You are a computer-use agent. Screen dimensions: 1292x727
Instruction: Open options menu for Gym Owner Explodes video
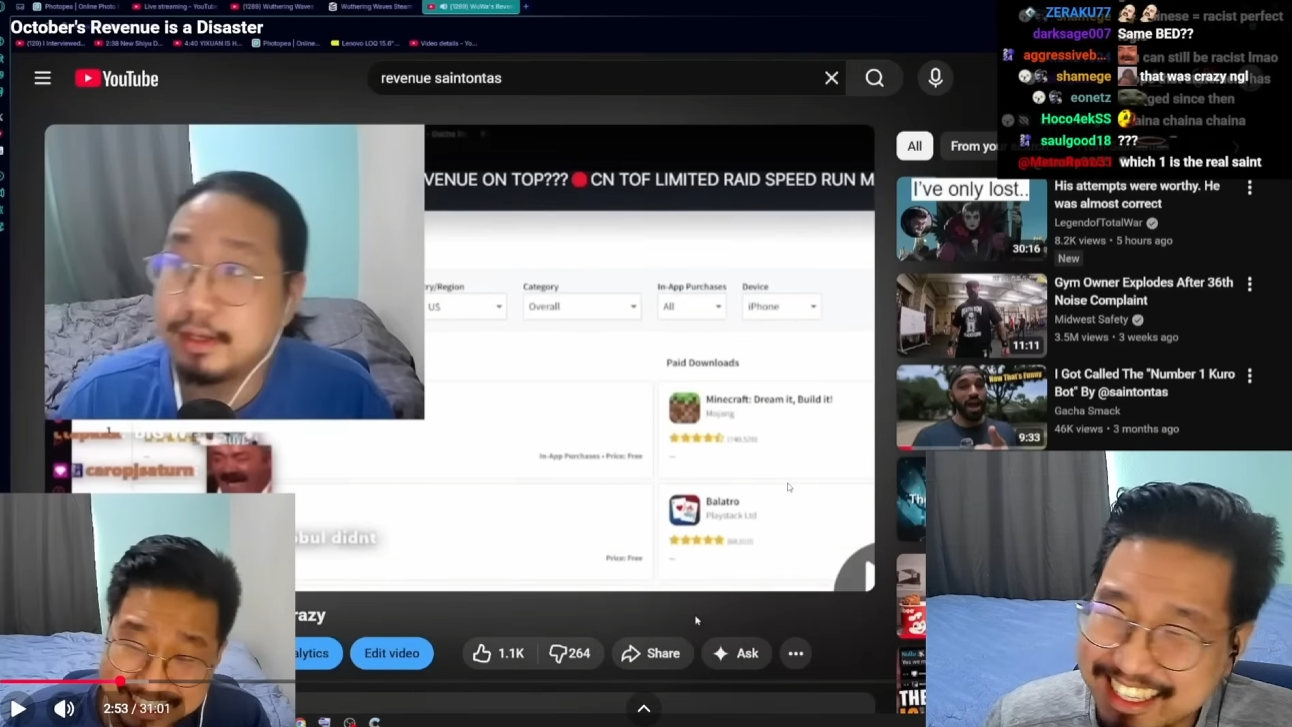pyautogui.click(x=1249, y=284)
